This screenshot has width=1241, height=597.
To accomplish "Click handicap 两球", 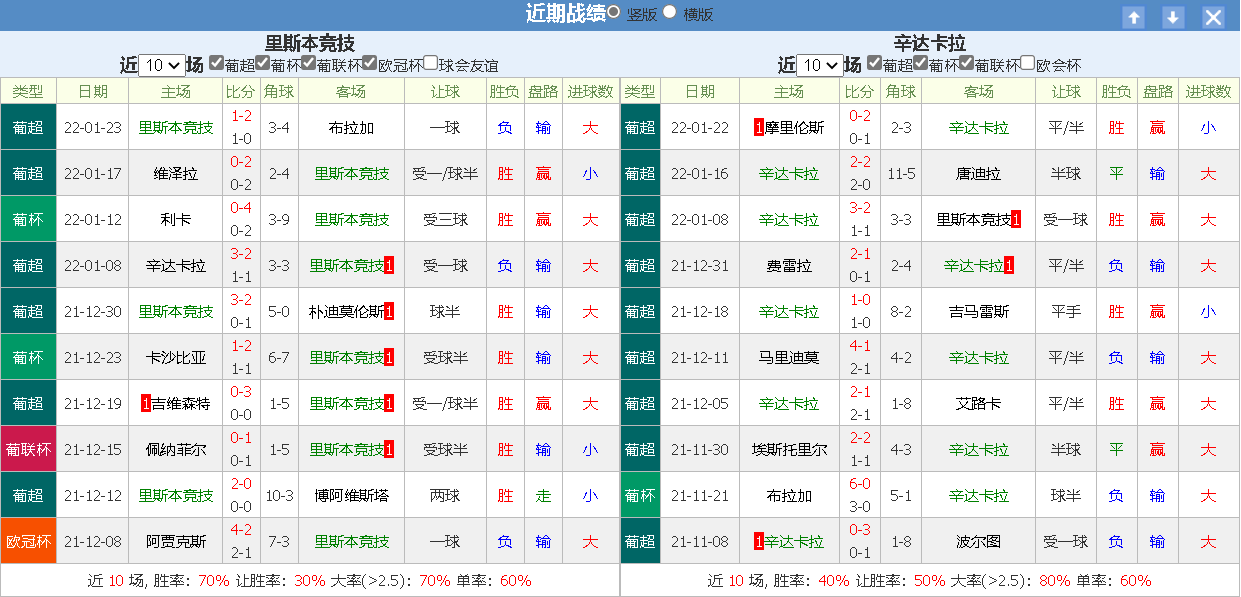I will [x=445, y=496].
